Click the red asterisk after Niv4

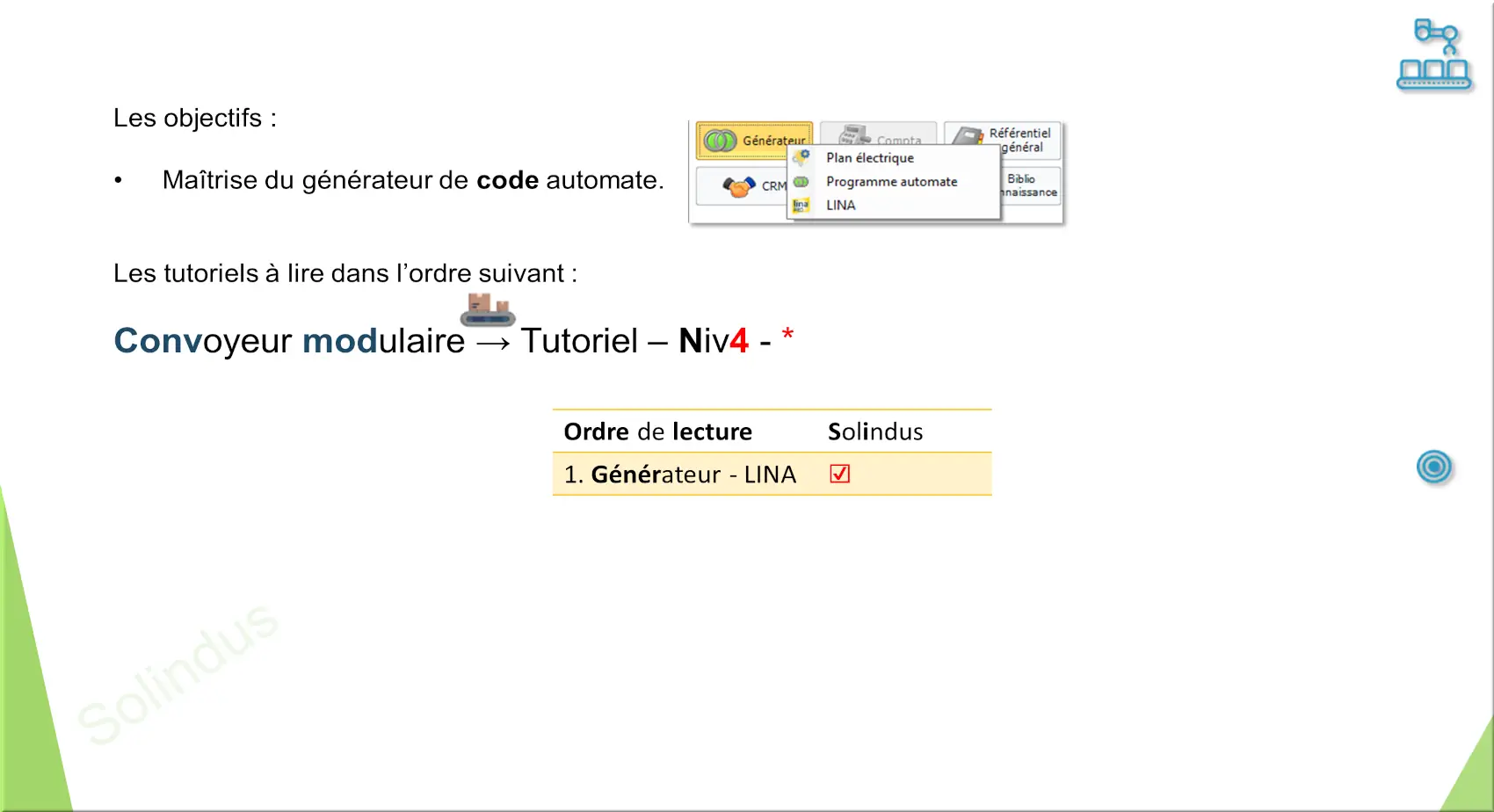(787, 335)
